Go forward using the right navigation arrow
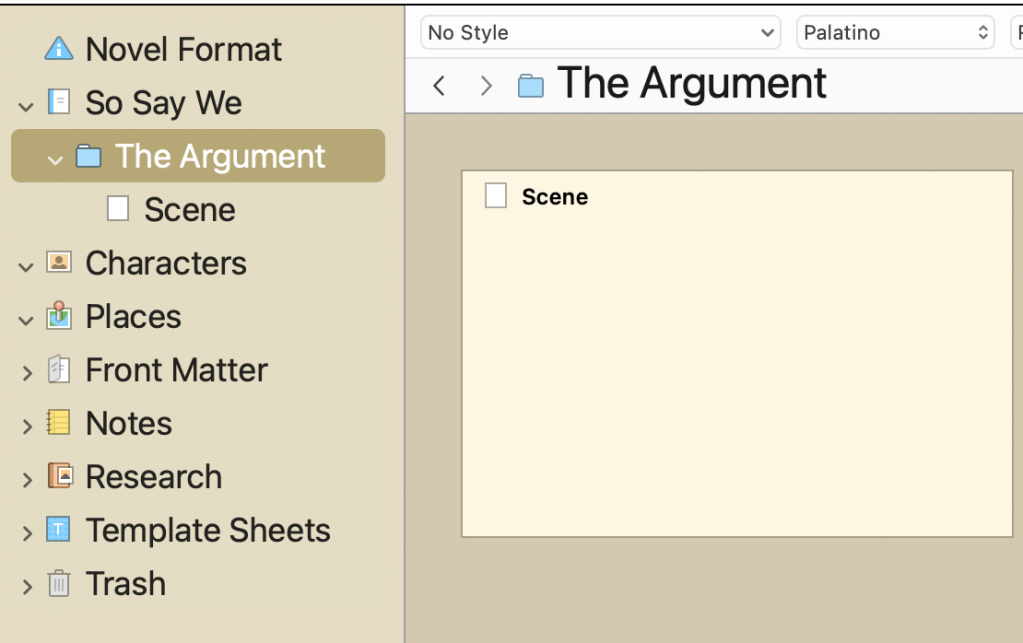The width and height of the screenshot is (1023, 643). tap(486, 86)
